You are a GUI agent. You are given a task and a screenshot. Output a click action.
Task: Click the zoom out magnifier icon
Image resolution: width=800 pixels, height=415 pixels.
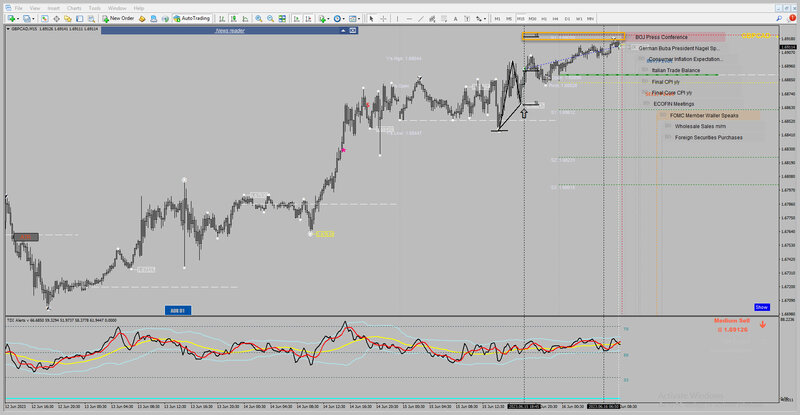(x=270, y=18)
